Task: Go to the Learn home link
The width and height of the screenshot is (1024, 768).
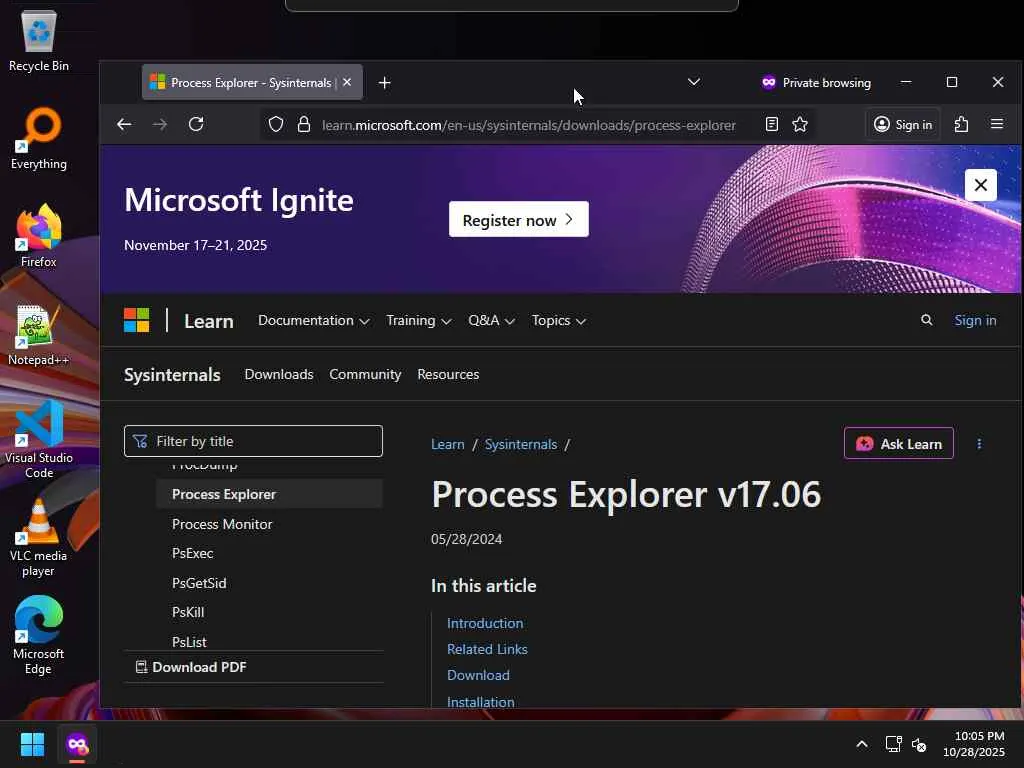Action: click(208, 321)
